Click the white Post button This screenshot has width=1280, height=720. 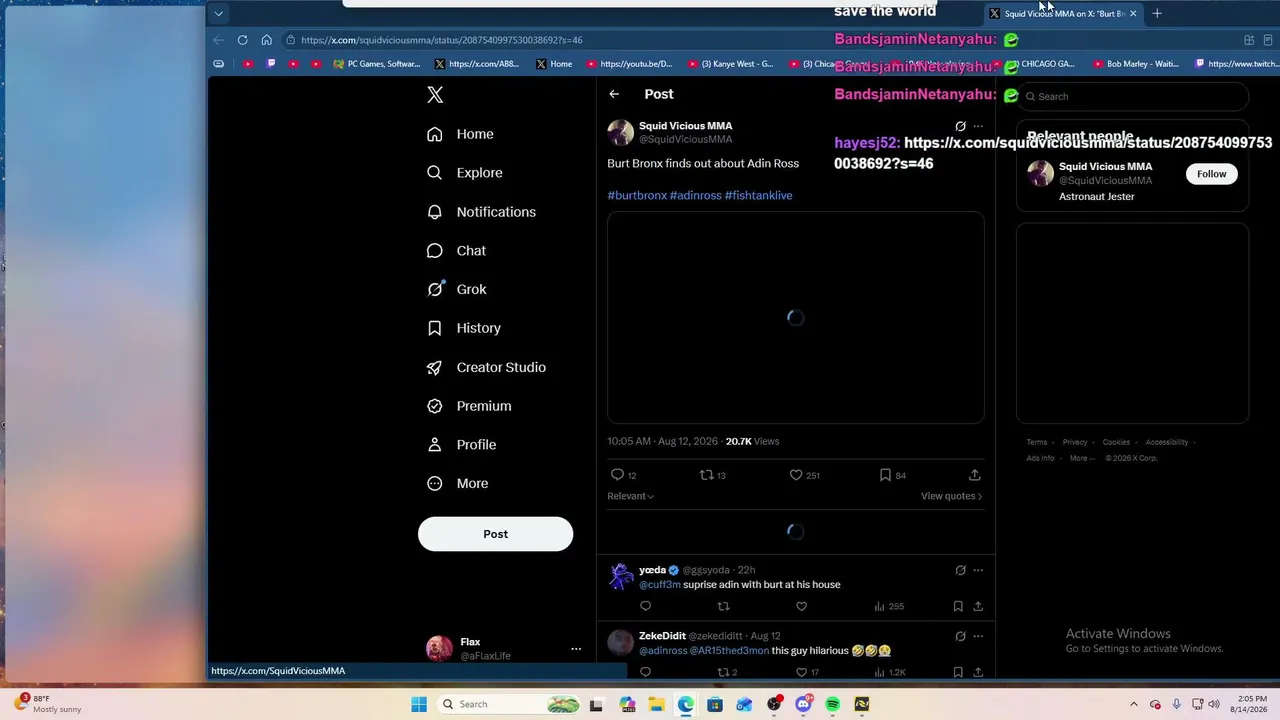(x=495, y=534)
